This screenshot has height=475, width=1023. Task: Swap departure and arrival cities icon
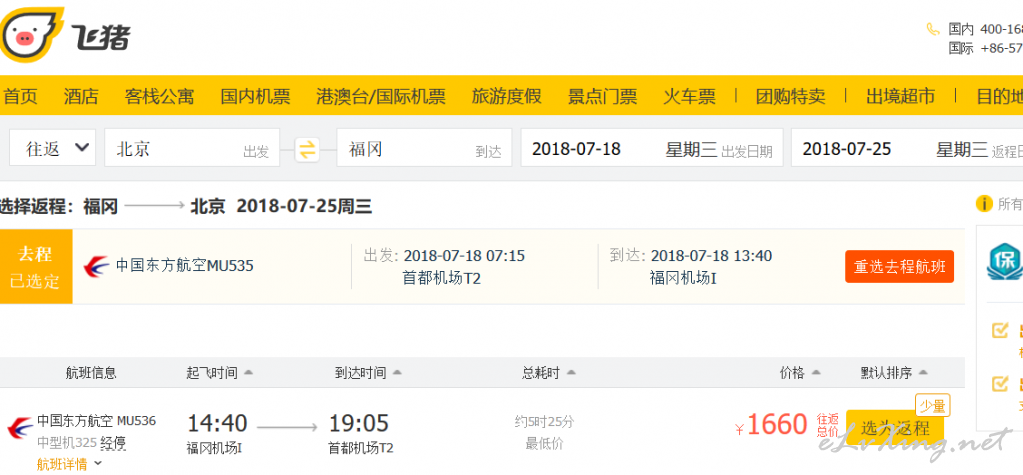(x=307, y=149)
